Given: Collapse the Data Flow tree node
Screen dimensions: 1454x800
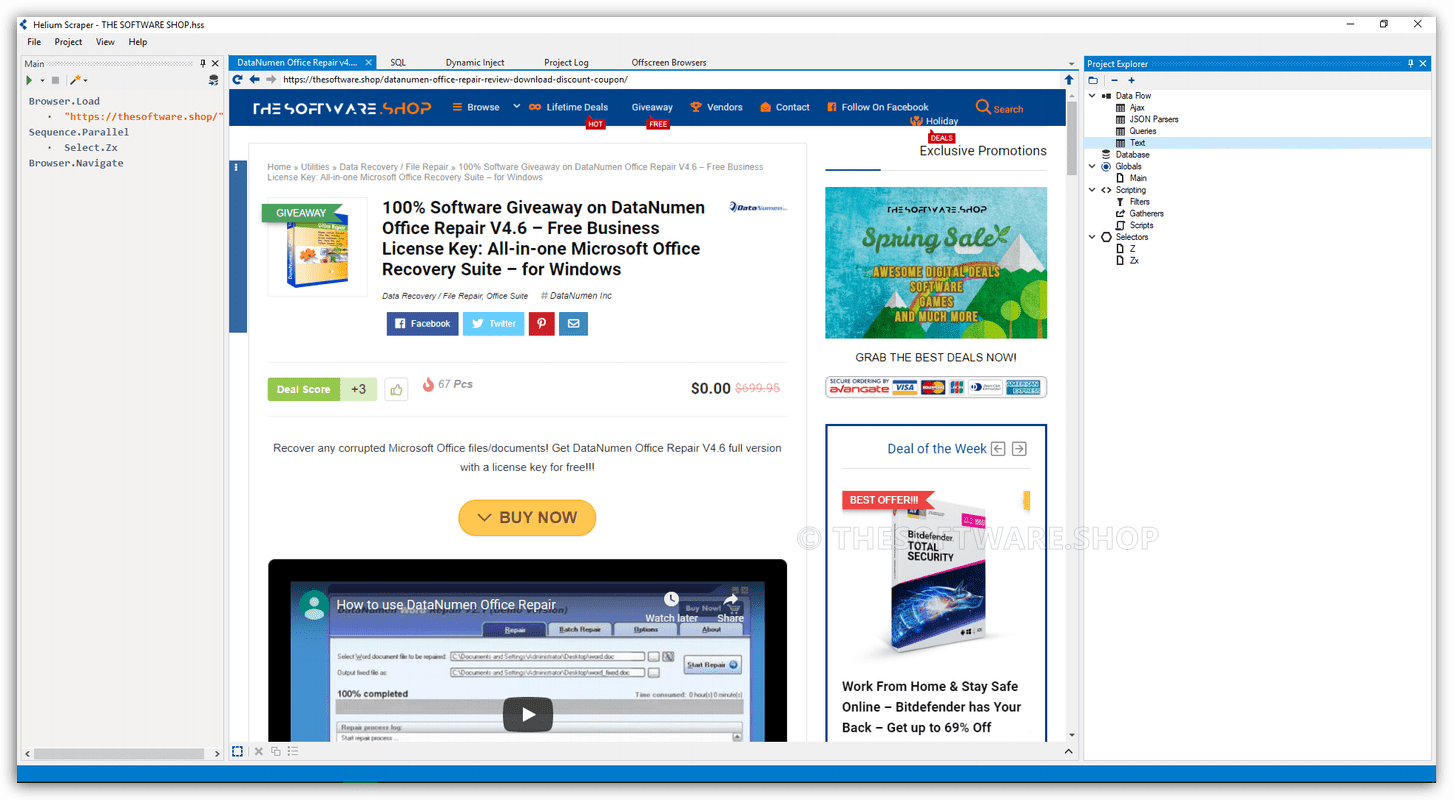Looking at the screenshot, I should 1092,96.
